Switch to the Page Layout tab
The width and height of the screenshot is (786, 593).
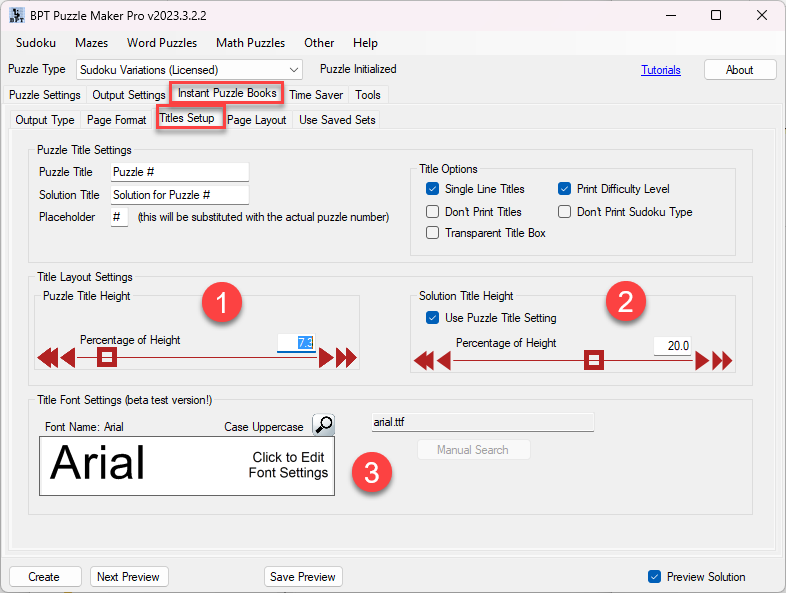[x=256, y=120]
